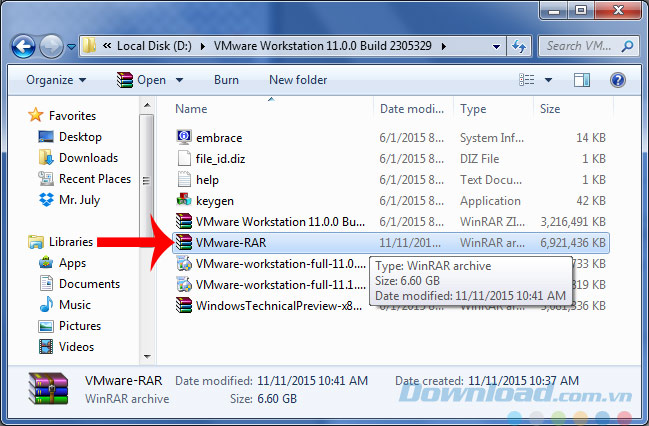Click the Favorites star icon
Screen dimensions: 649x426
[36, 115]
